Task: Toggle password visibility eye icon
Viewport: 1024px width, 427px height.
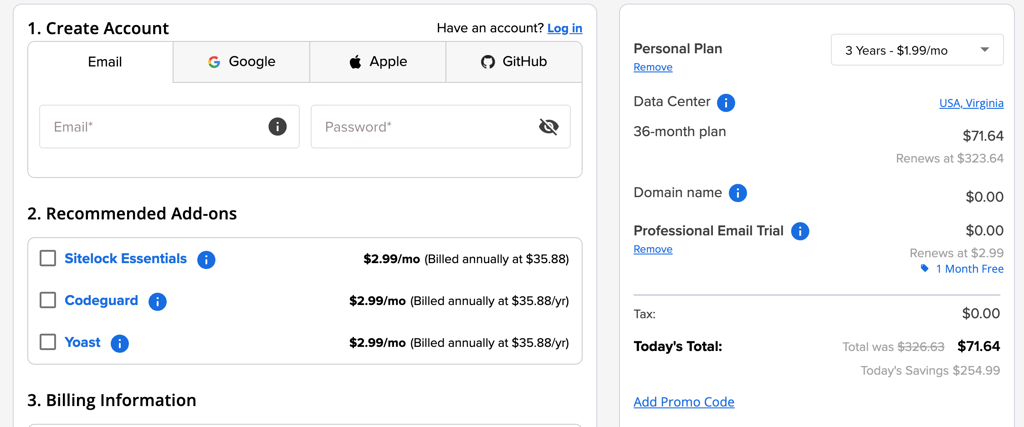Action: click(549, 127)
